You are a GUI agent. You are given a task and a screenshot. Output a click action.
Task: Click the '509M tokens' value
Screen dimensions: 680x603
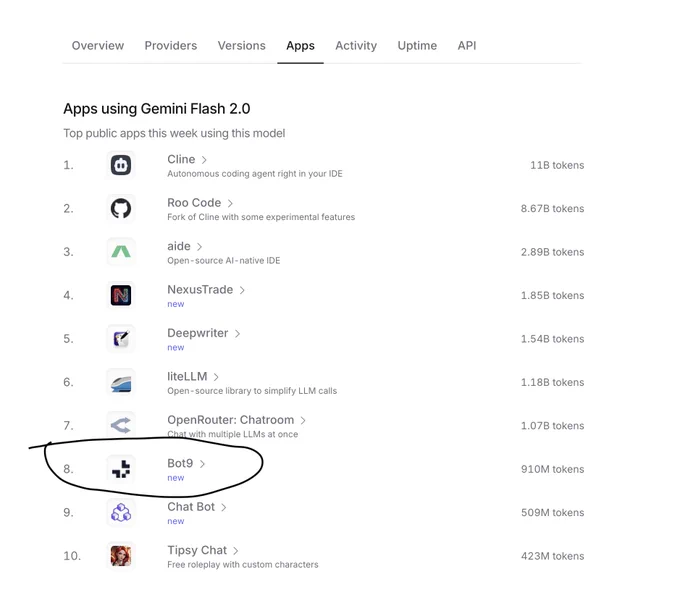552,512
